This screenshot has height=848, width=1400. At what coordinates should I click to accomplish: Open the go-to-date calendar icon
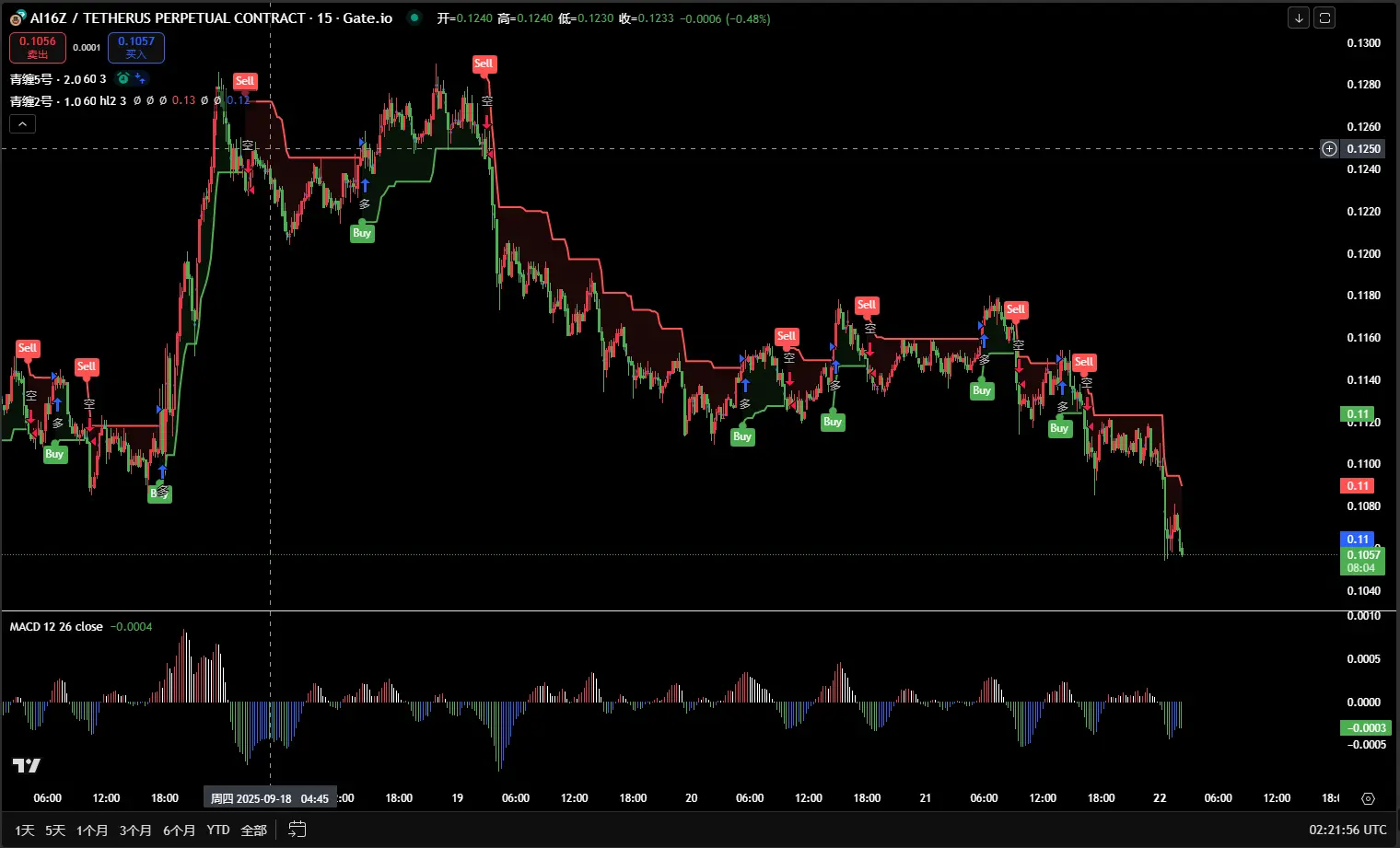click(x=297, y=830)
